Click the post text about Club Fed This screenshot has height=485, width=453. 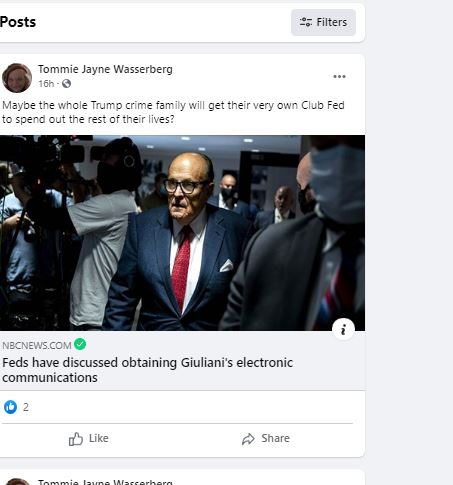[173, 112]
